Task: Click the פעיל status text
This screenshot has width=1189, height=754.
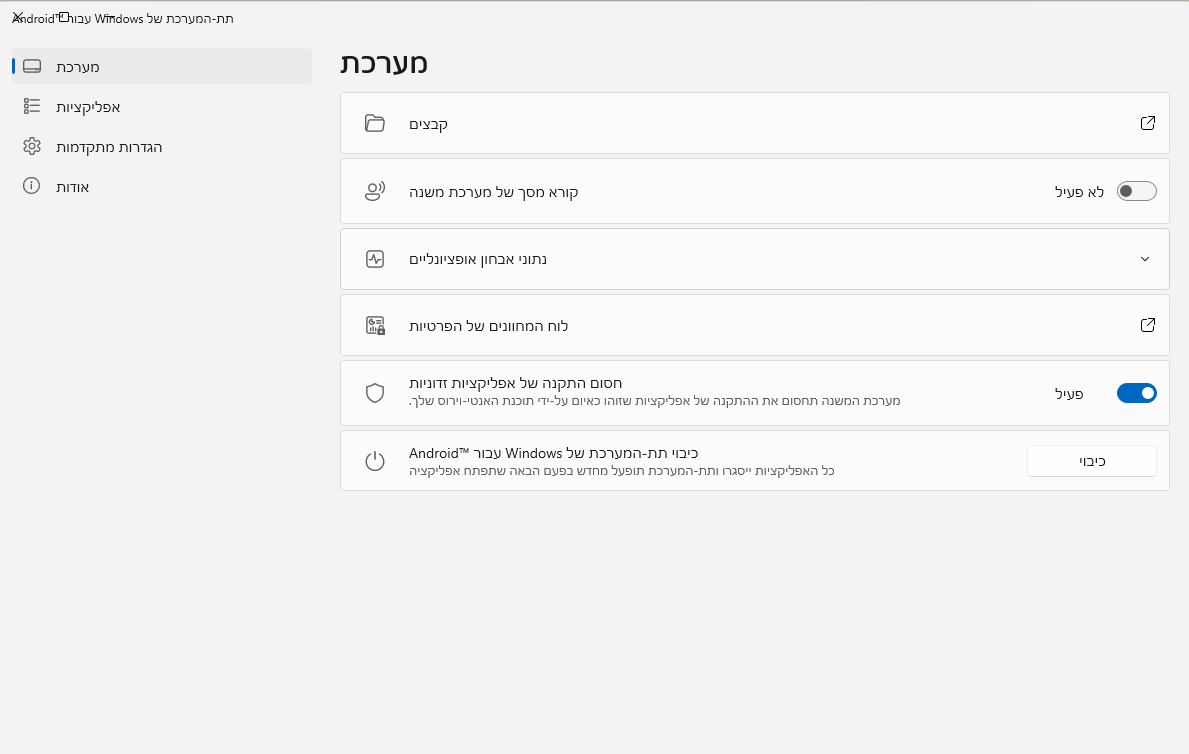Action: (1068, 394)
